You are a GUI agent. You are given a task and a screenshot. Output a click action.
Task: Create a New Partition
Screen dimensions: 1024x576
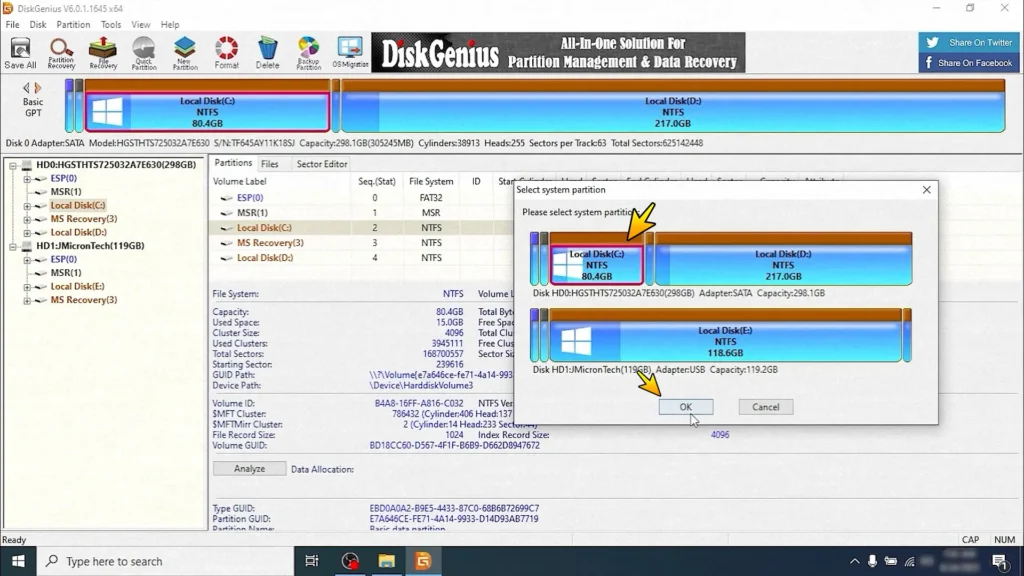click(x=185, y=53)
